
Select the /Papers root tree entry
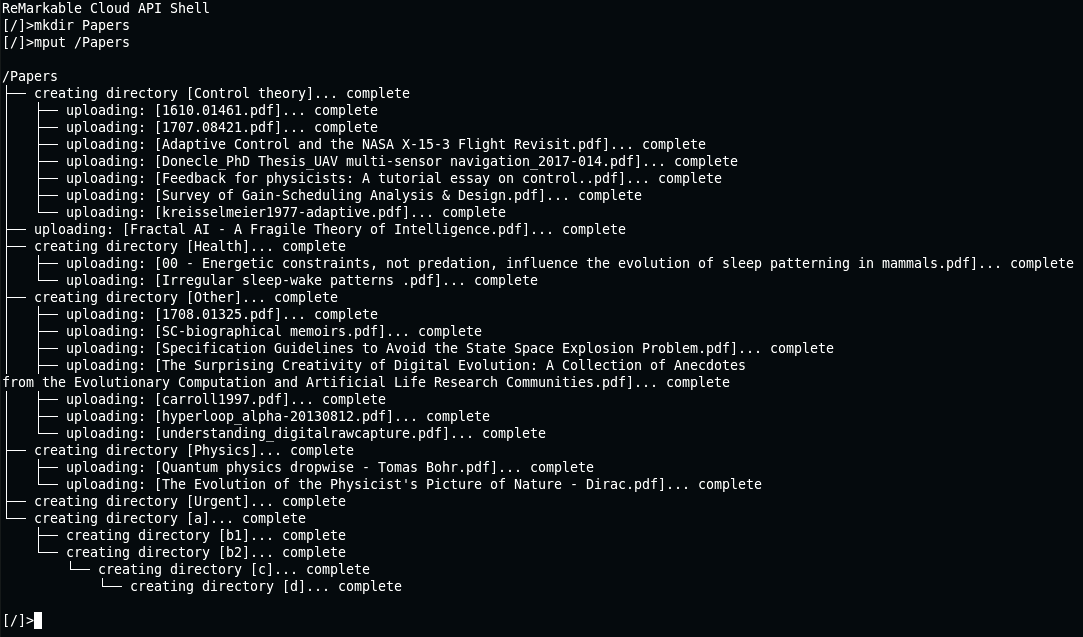tap(30, 76)
